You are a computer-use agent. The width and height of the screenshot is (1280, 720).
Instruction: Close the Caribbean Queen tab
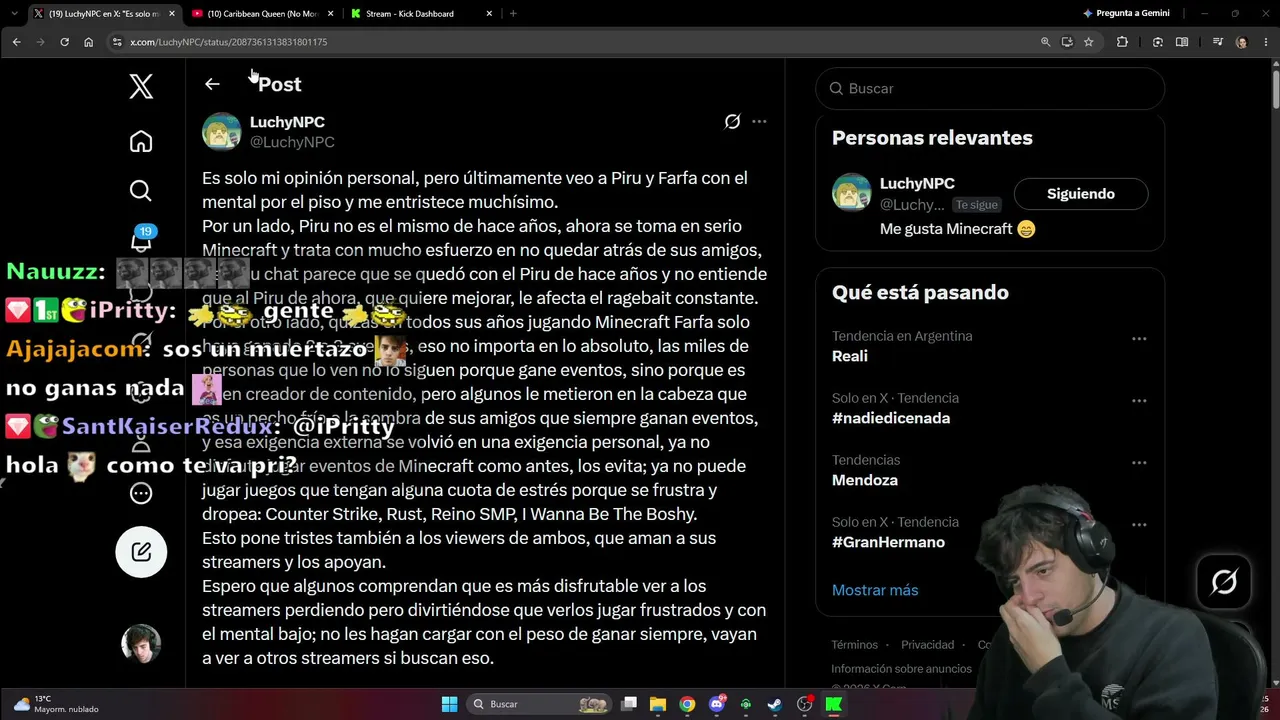tap(330, 14)
